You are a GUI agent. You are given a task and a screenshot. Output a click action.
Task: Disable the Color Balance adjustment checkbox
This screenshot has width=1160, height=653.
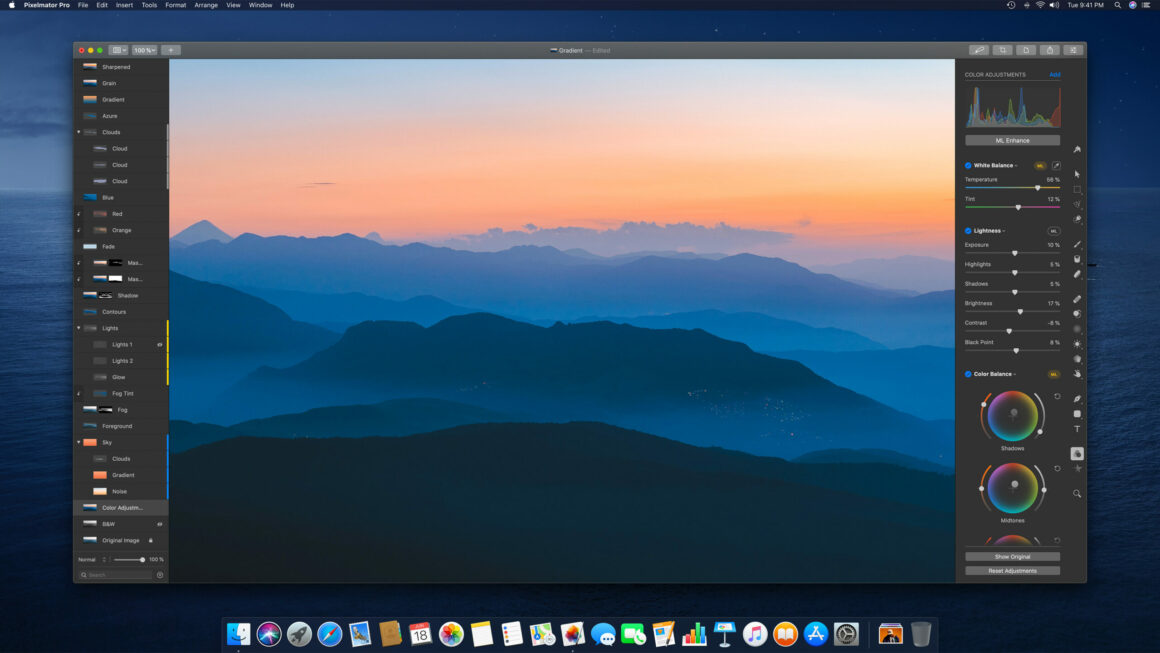click(x=967, y=373)
